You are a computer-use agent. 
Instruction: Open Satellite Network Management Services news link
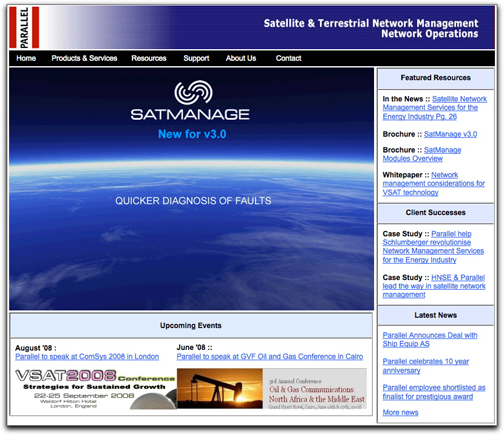click(x=435, y=108)
